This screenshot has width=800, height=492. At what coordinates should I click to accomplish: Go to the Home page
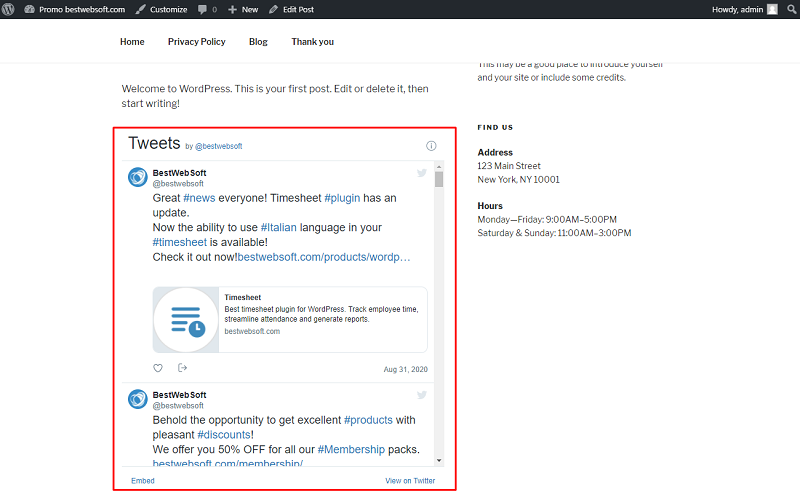pos(132,42)
